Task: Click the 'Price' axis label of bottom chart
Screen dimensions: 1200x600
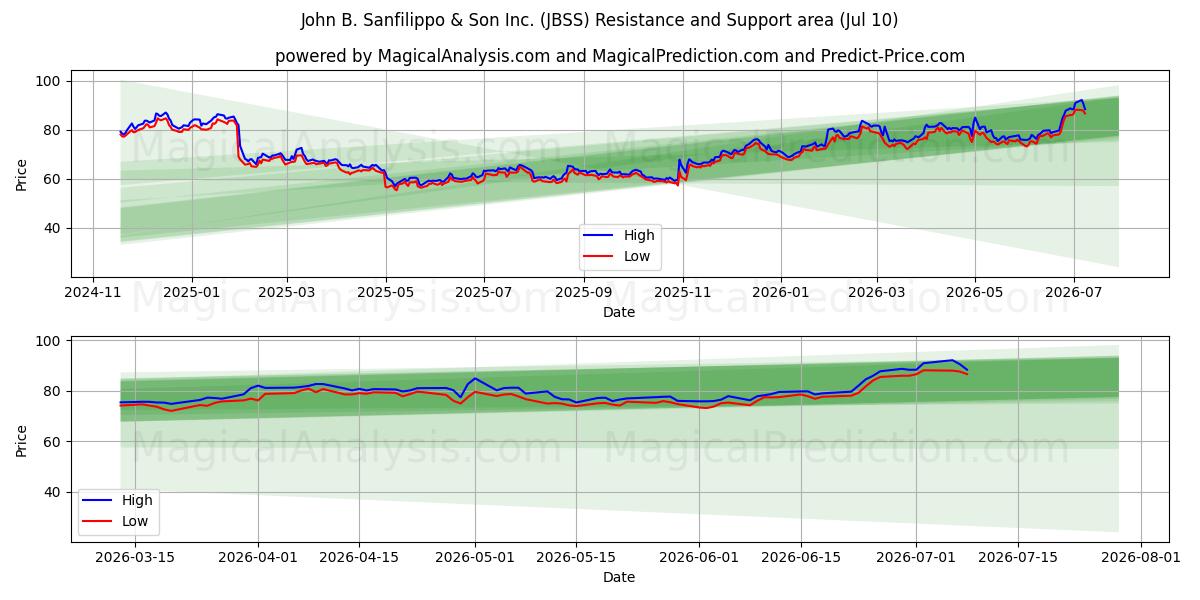Action: pyautogui.click(x=22, y=439)
